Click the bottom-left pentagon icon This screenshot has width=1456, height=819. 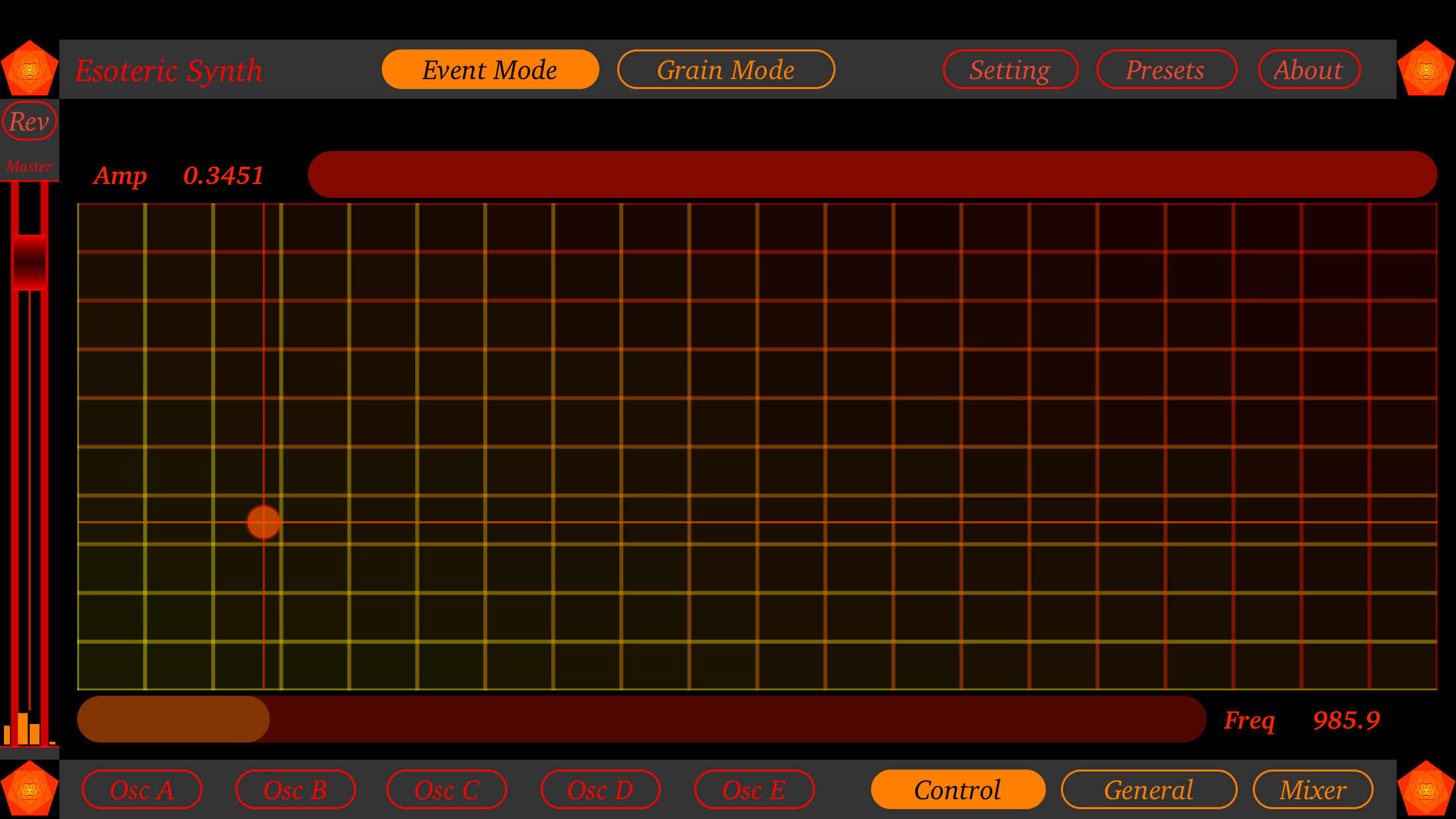point(29,789)
